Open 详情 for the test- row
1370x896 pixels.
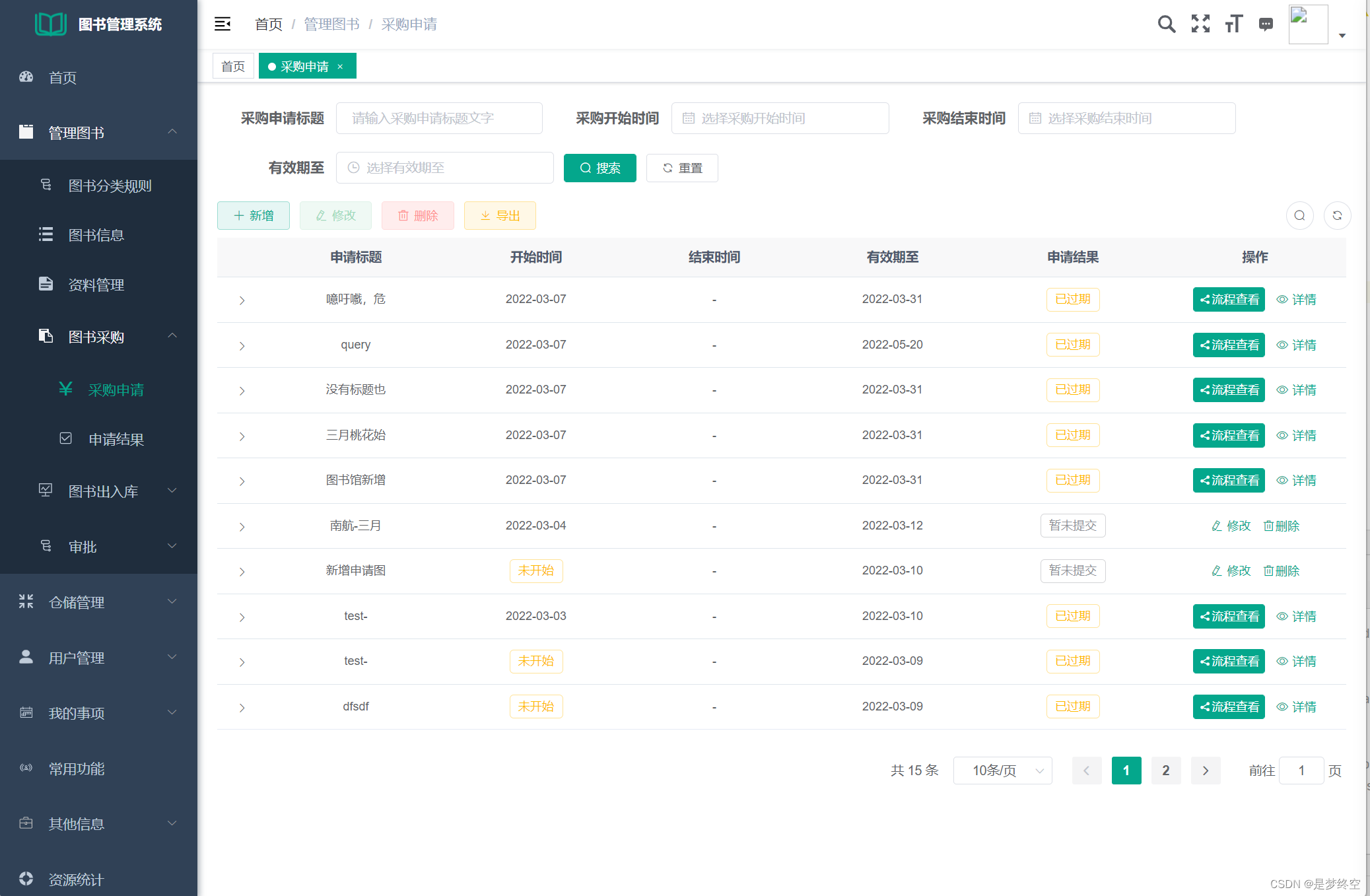pyautogui.click(x=1303, y=616)
